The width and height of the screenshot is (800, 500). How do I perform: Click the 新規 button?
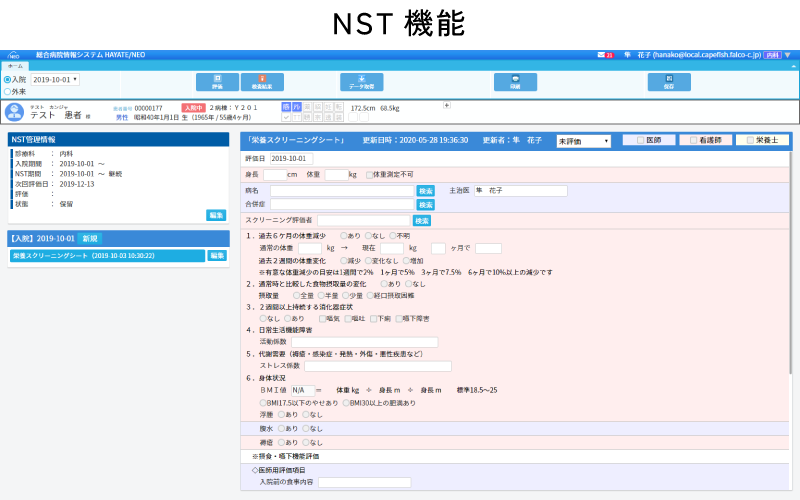[90, 238]
